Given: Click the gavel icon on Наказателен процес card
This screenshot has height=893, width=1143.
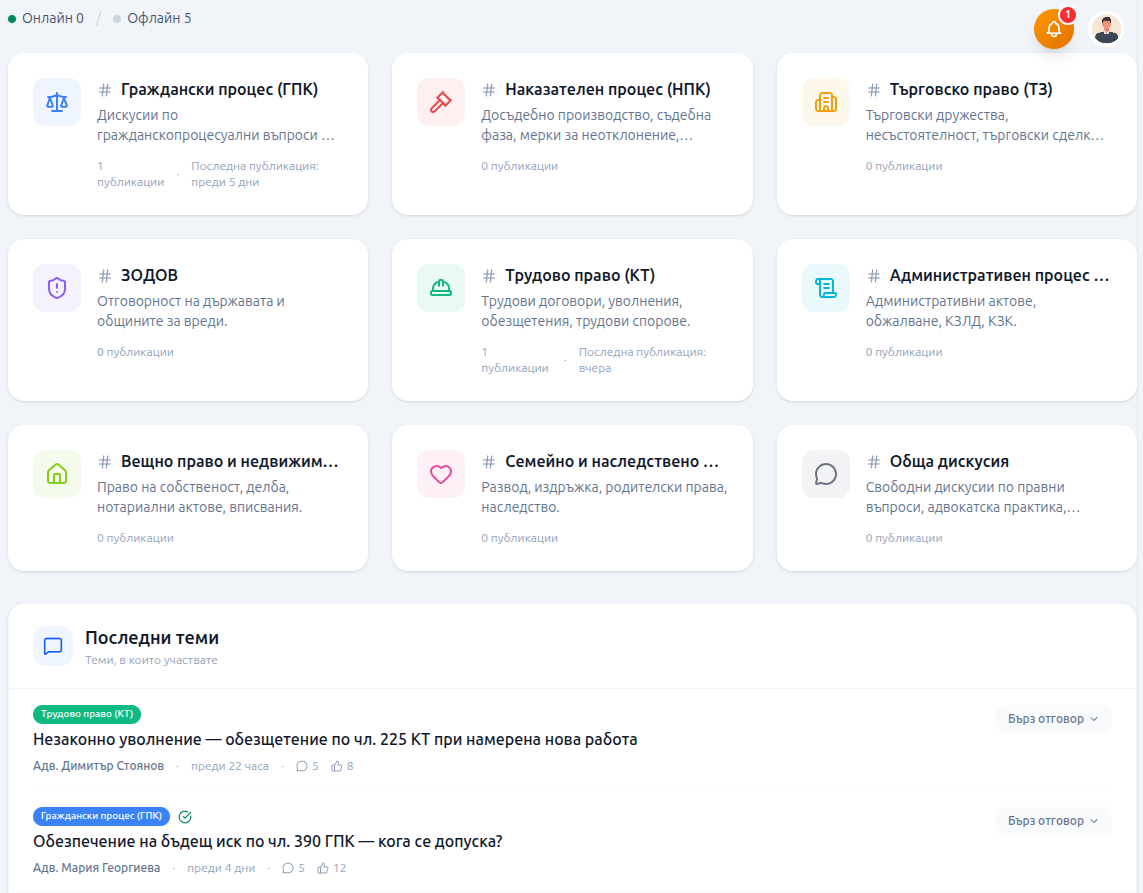Looking at the screenshot, I should tap(441, 101).
